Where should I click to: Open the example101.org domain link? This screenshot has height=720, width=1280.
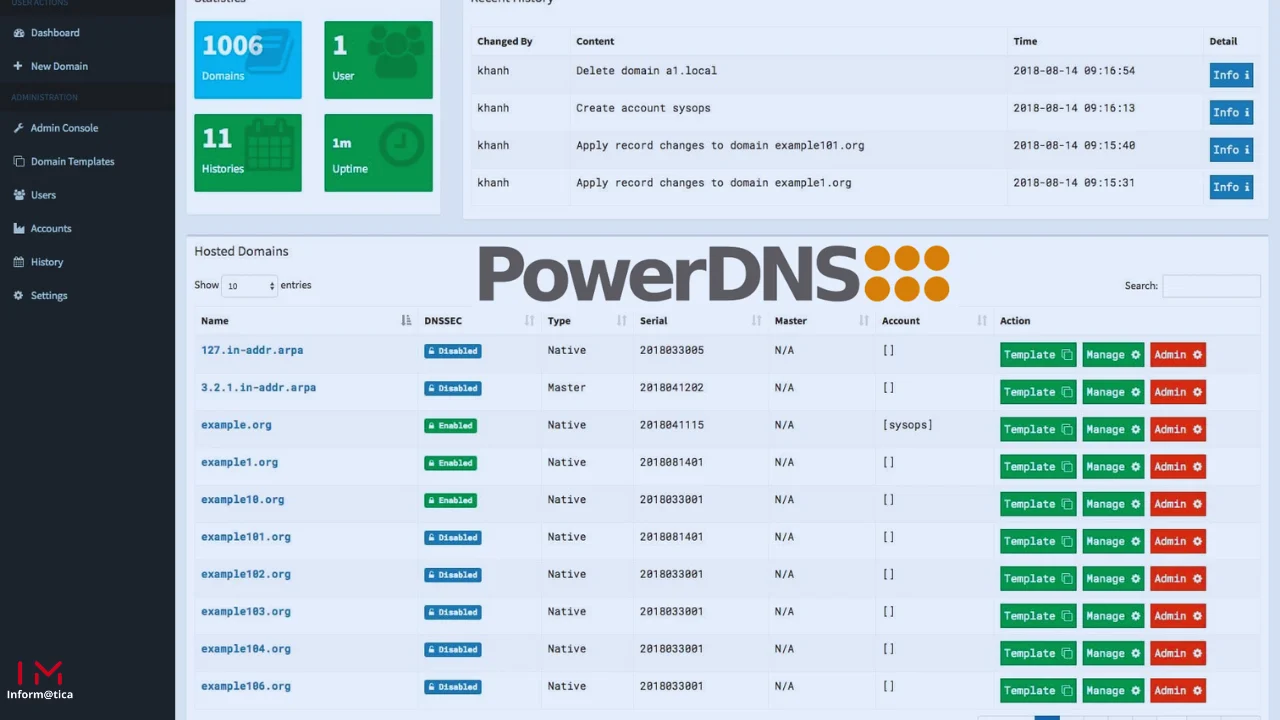point(246,537)
